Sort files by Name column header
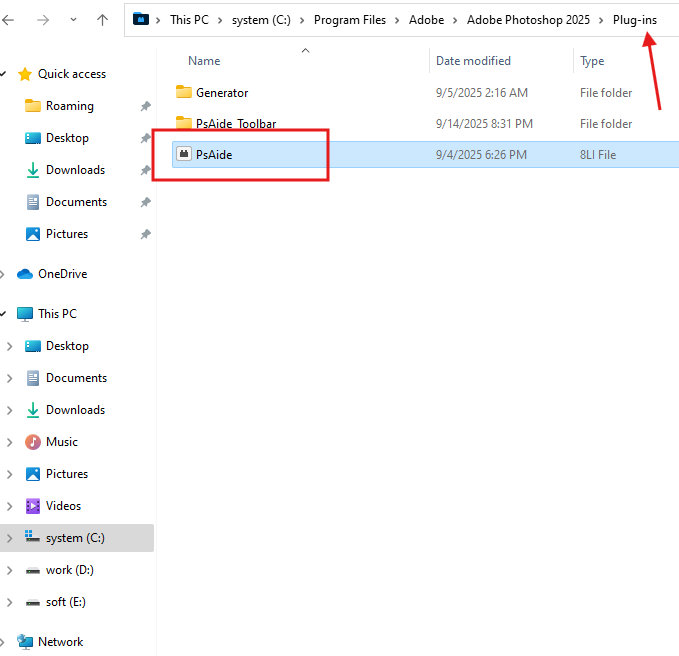The height and width of the screenshot is (656, 679). click(204, 61)
